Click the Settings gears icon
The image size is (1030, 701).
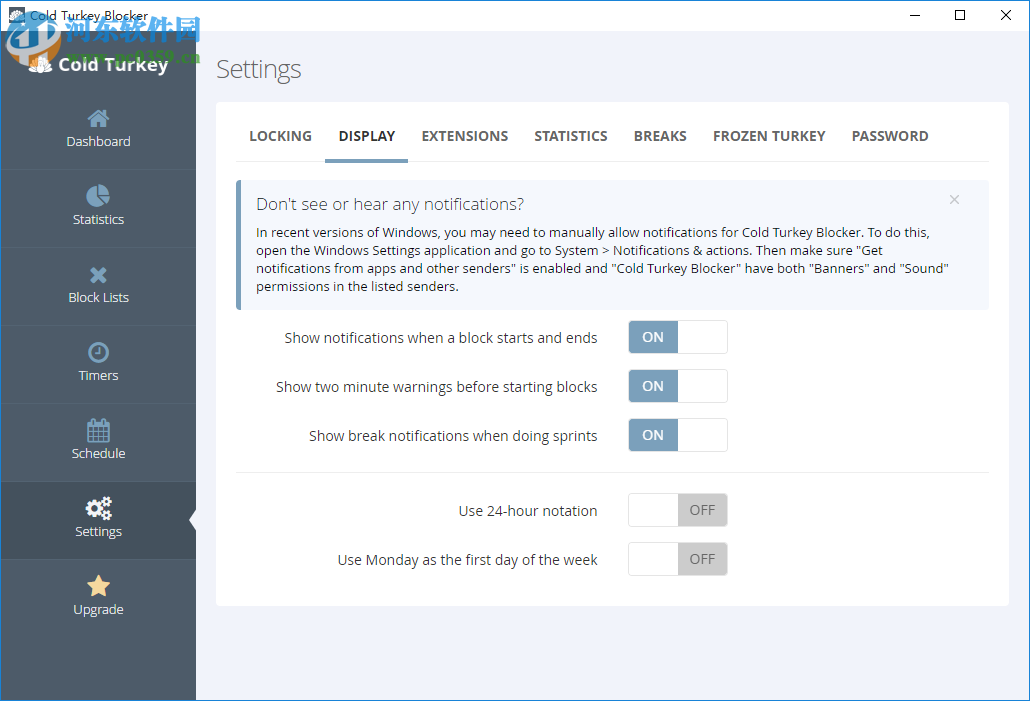coord(98,506)
